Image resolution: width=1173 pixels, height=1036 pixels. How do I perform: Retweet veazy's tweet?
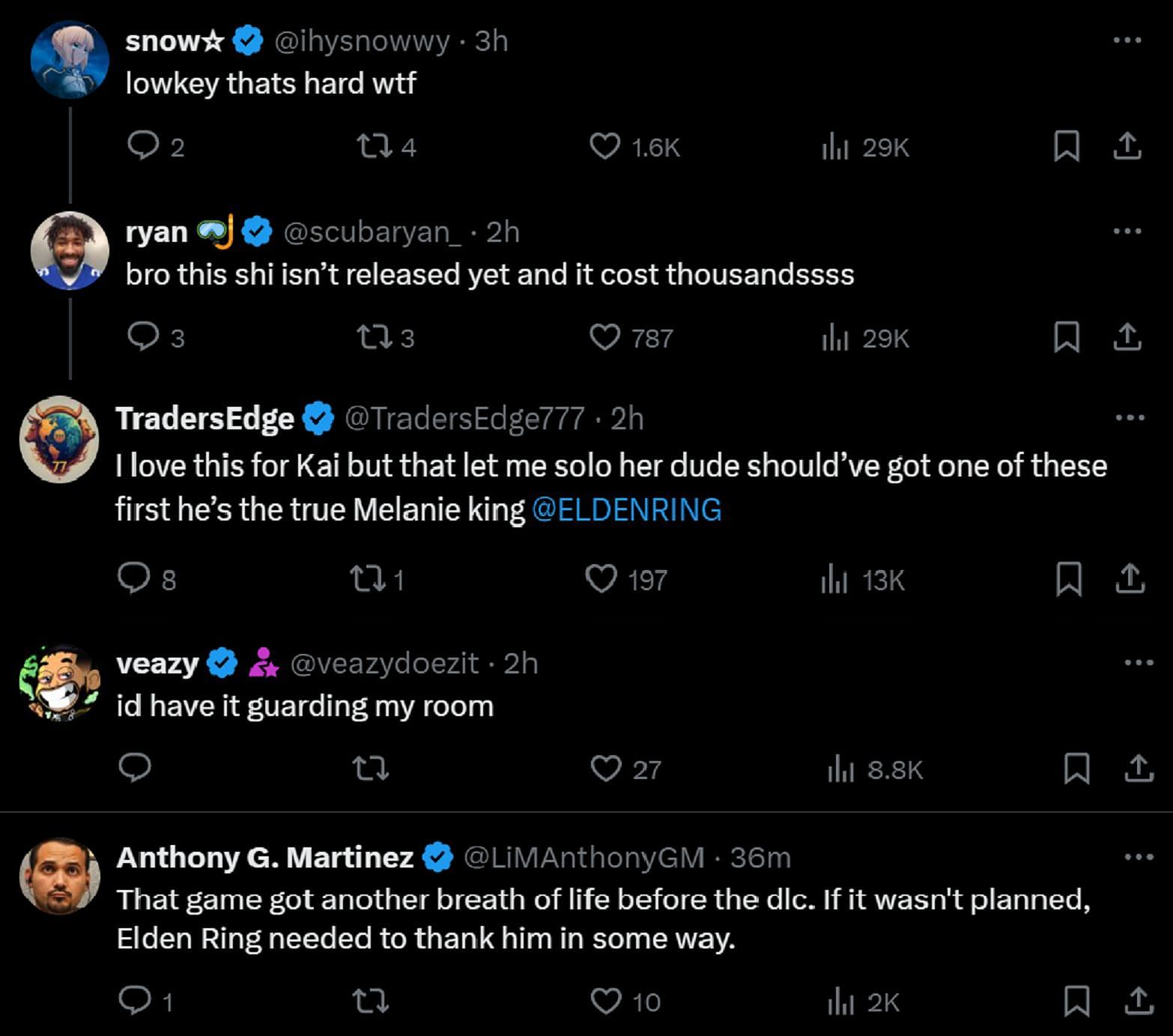coord(371,769)
